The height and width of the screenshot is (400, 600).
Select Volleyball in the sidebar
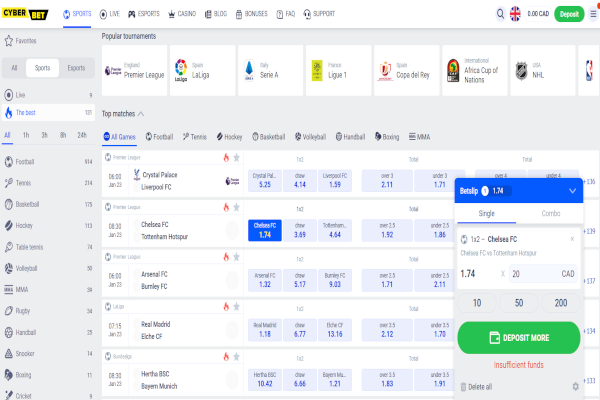(48, 268)
